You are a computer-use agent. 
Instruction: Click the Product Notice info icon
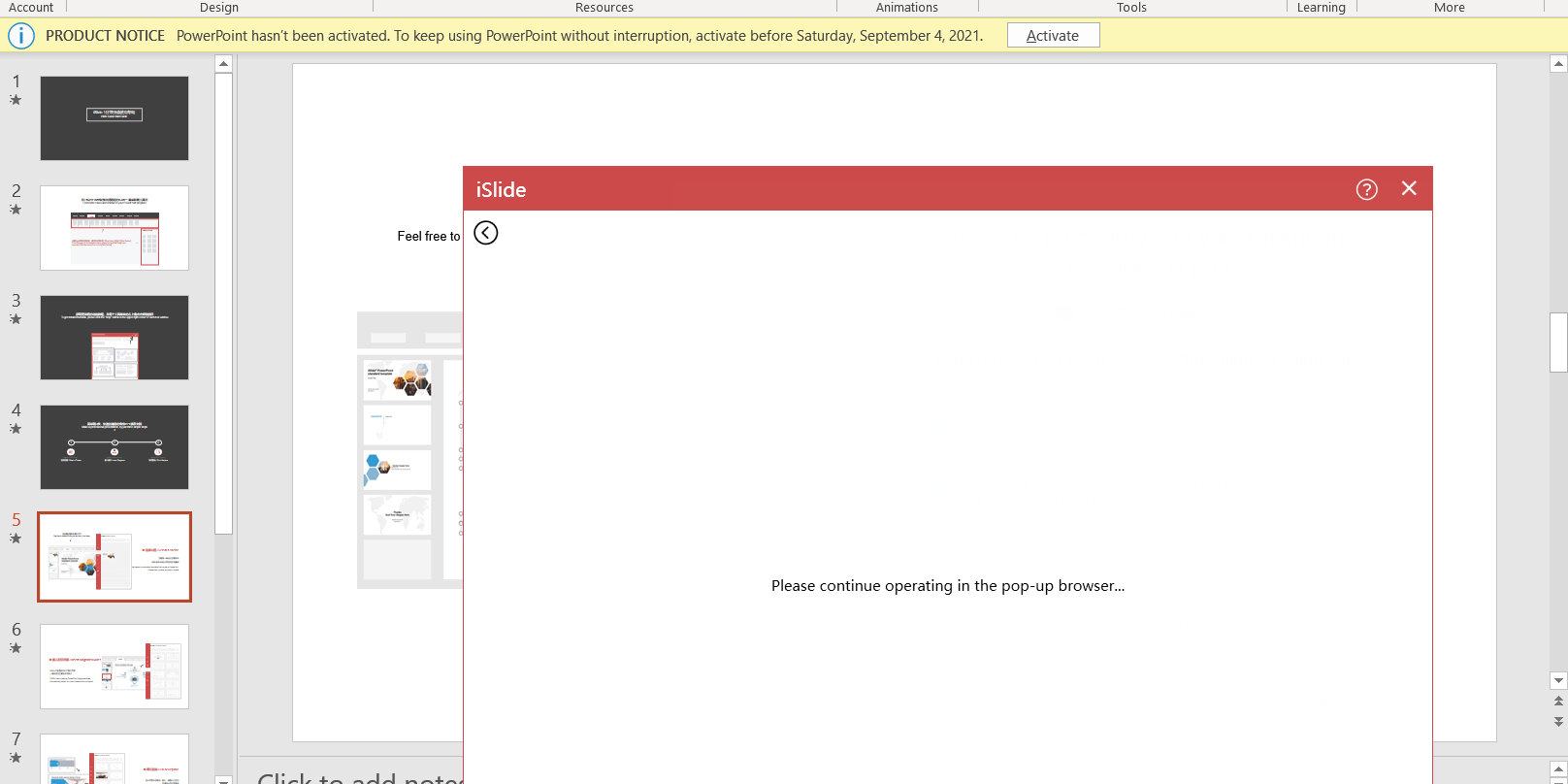click(x=21, y=36)
